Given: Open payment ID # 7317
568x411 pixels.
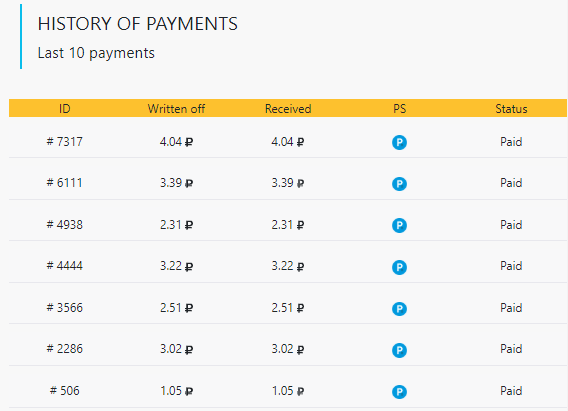Looking at the screenshot, I should click(64, 142).
